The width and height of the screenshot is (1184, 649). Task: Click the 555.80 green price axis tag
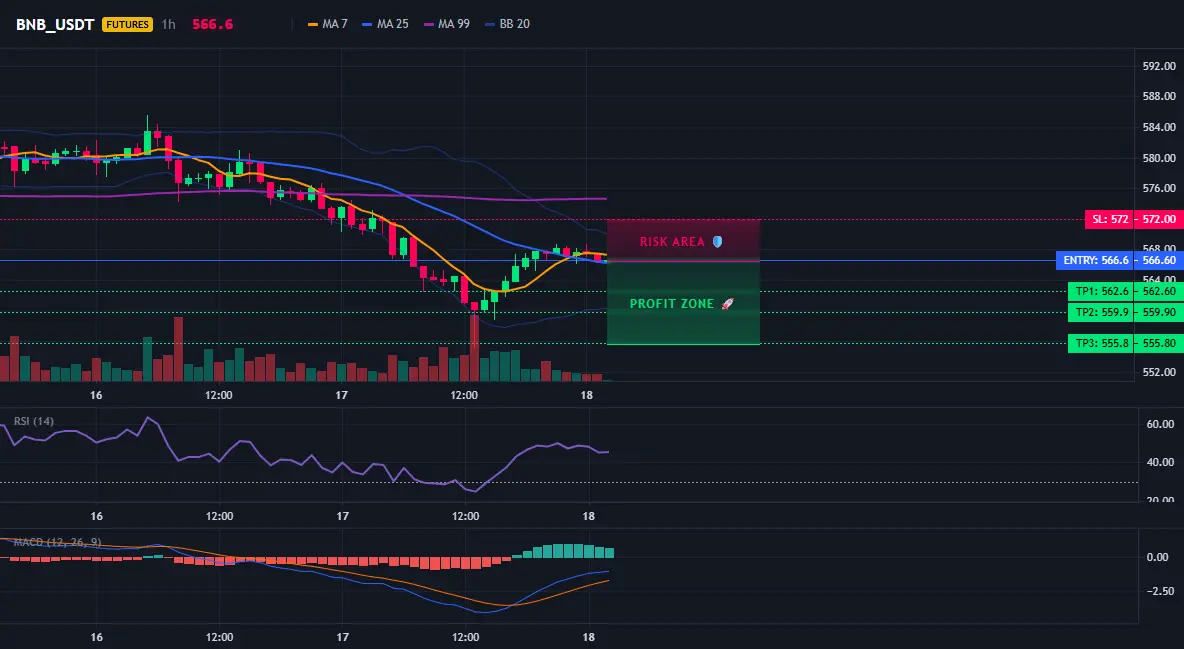pos(1159,344)
